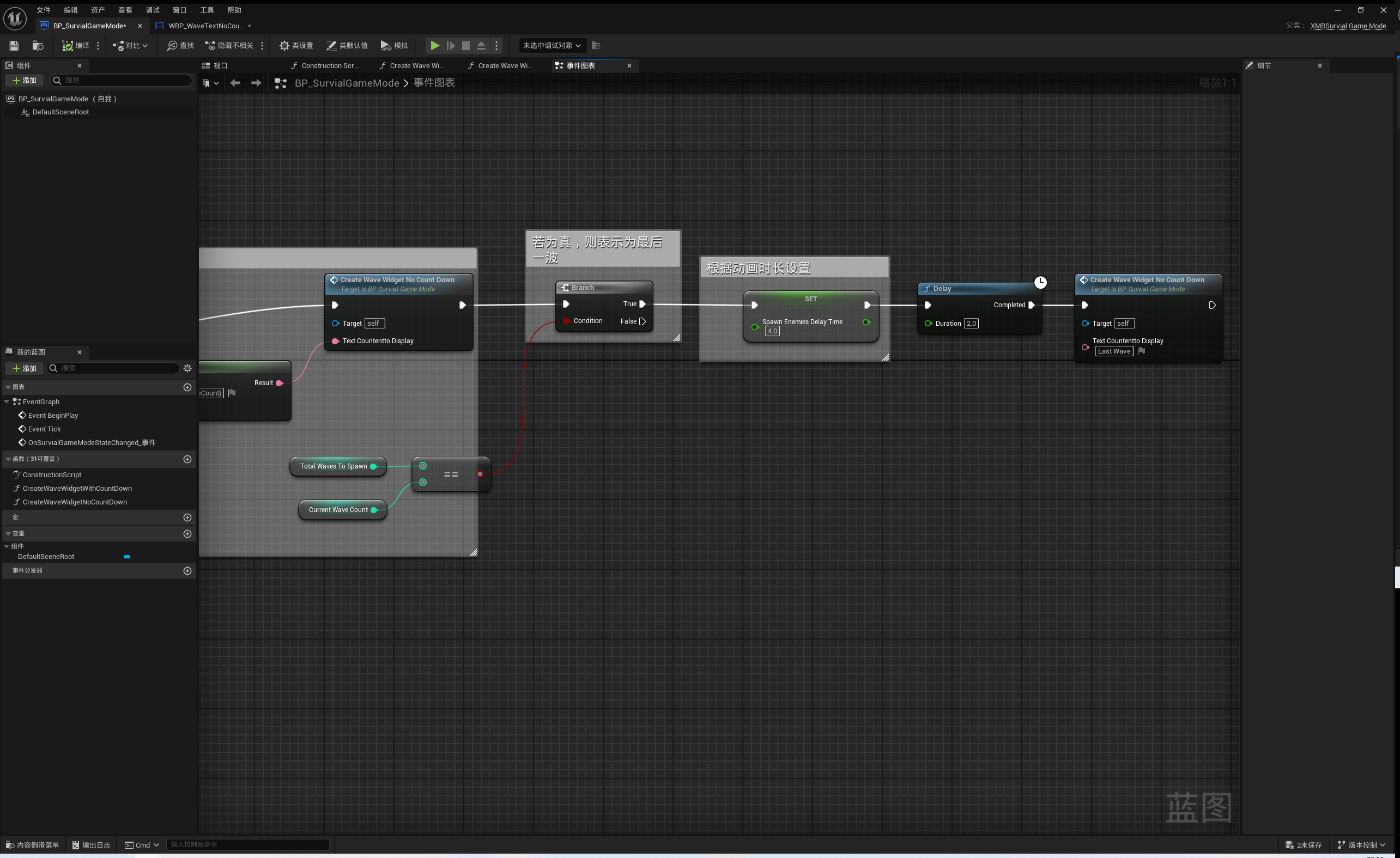Open the 调试 menu
The image size is (1400, 858).
(x=153, y=10)
